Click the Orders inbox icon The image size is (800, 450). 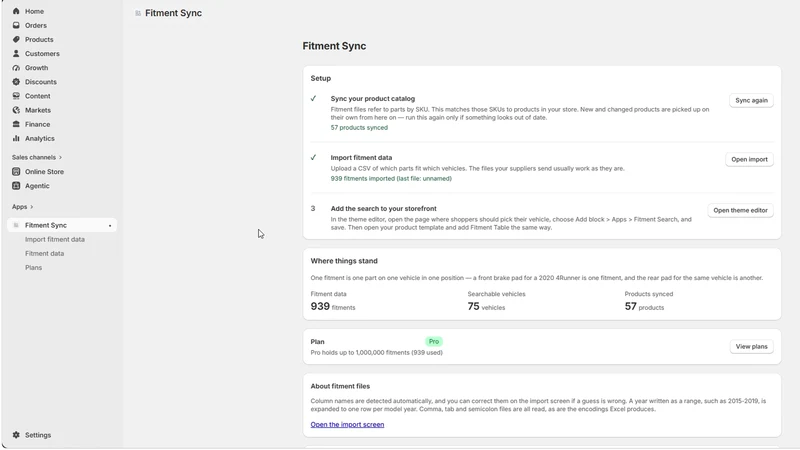click(x=16, y=25)
